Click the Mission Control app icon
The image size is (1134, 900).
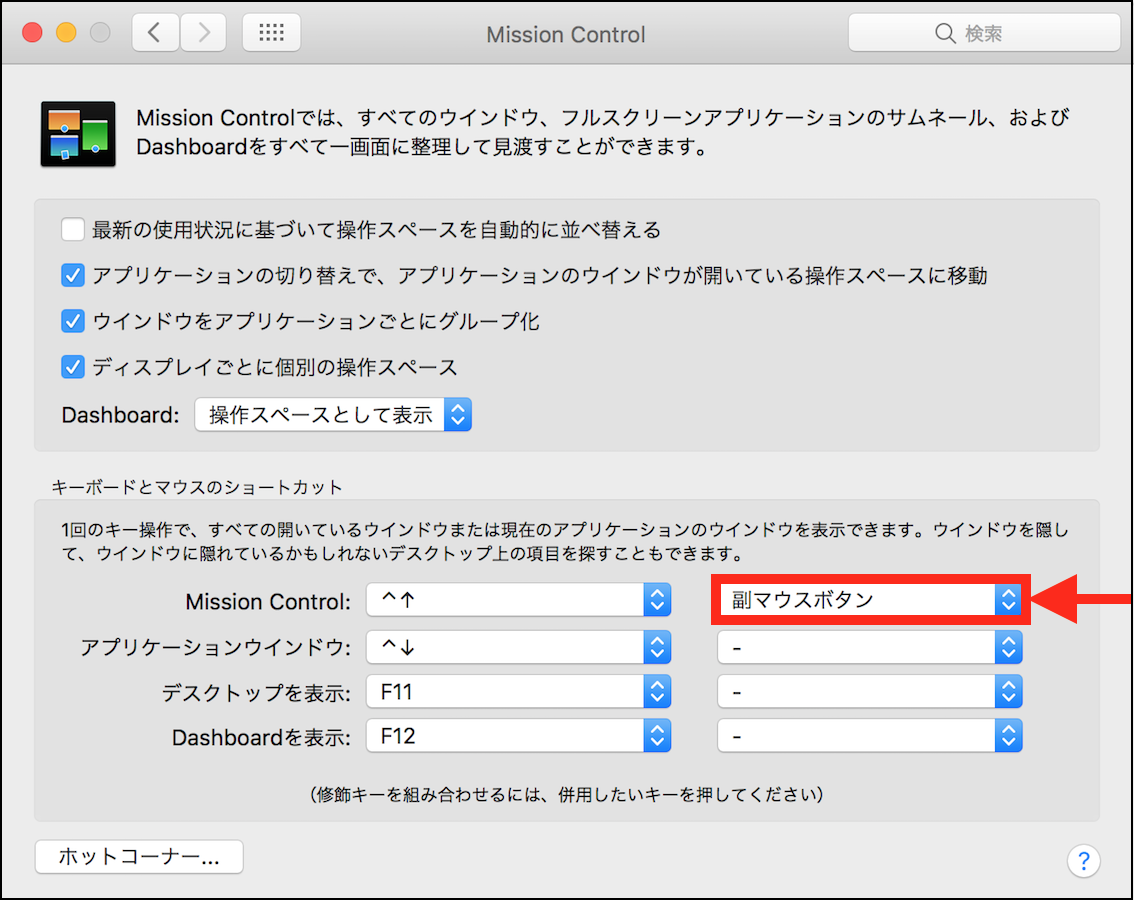point(78,134)
